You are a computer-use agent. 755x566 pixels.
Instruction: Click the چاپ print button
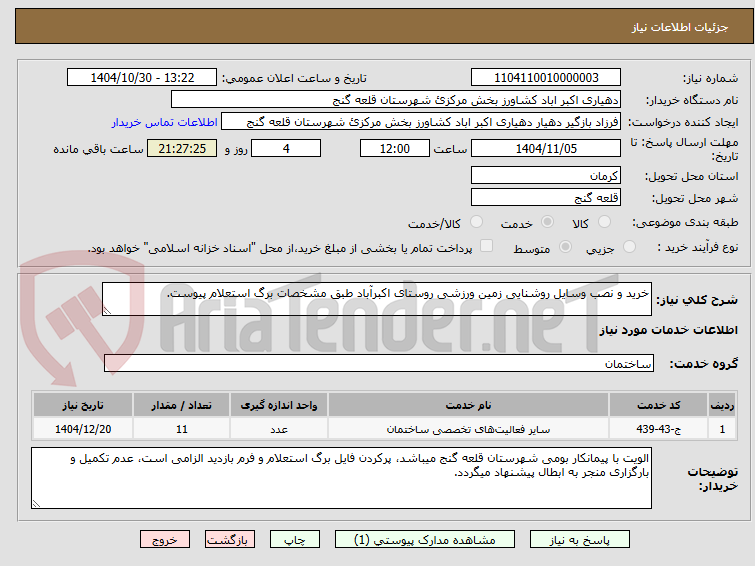point(295,540)
